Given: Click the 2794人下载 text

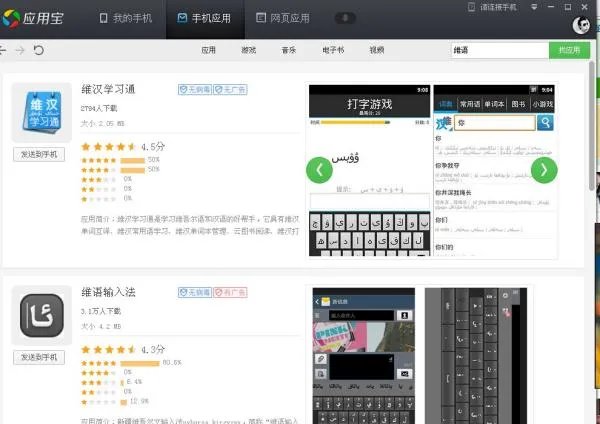Looking at the screenshot, I should [x=99, y=108].
